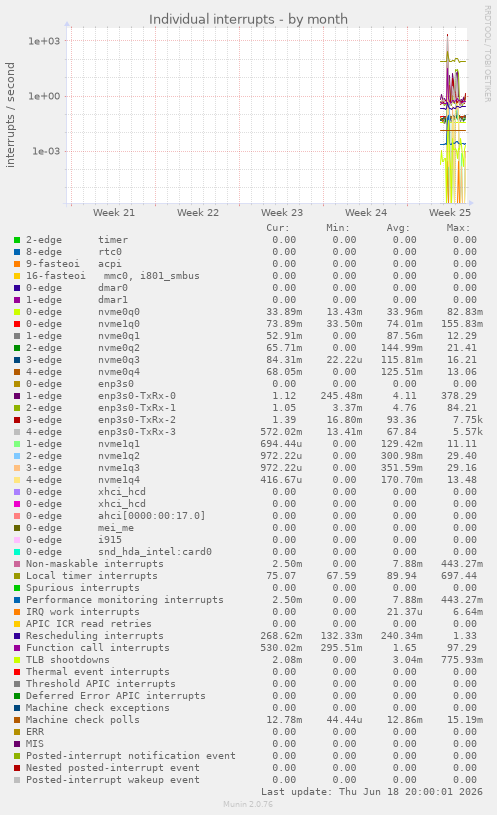The image size is (497, 815).
Task: Click the IRQ work interrupts label
Action: pyautogui.click(x=83, y=612)
